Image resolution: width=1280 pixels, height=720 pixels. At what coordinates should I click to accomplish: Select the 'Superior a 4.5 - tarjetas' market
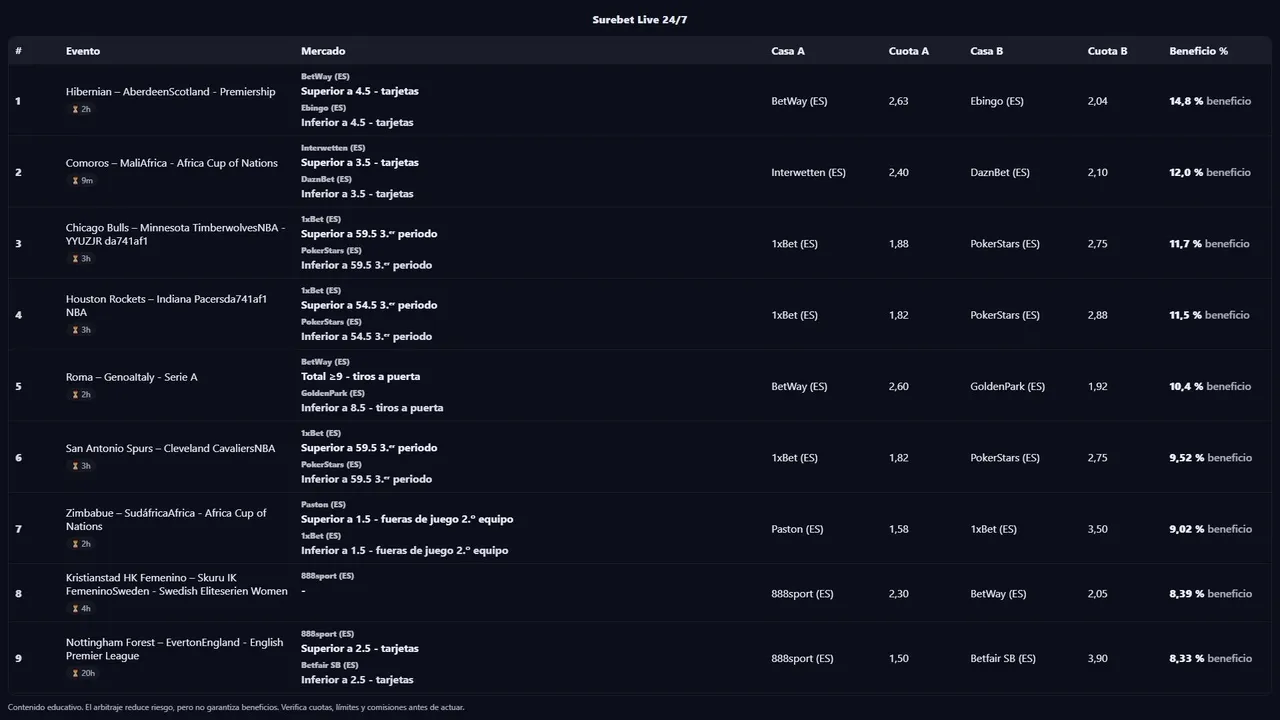click(x=360, y=91)
